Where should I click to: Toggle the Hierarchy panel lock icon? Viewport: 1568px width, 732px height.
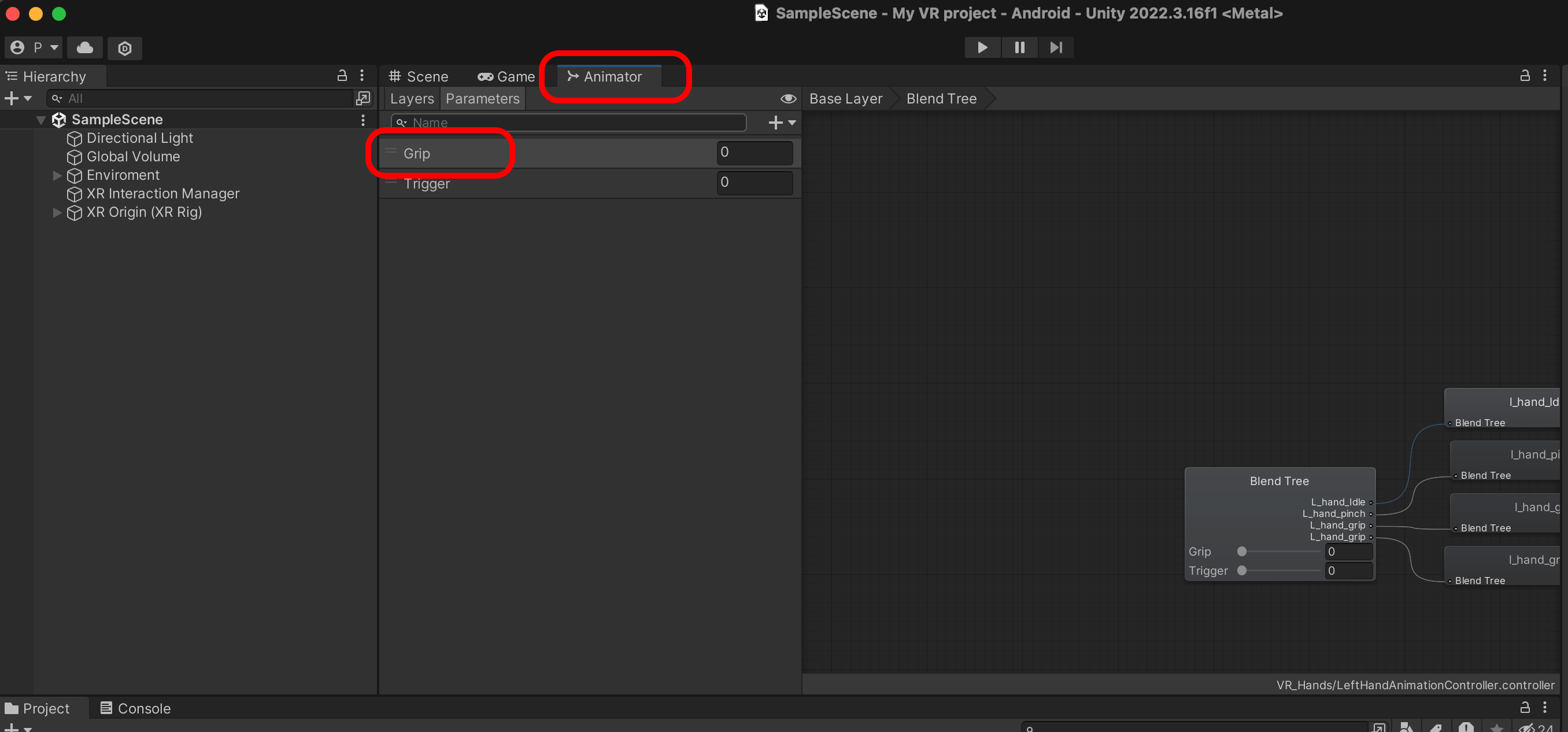coord(342,75)
